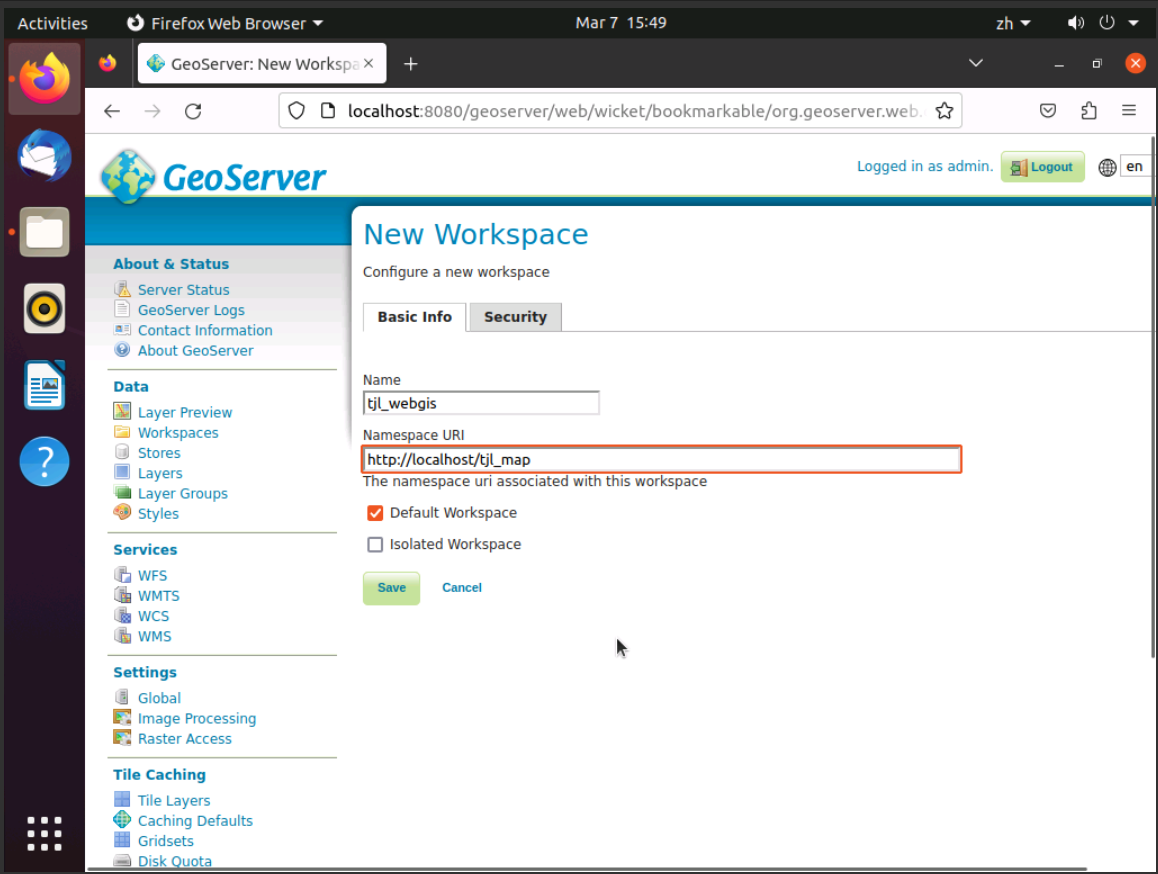The width and height of the screenshot is (1158, 874).
Task: Click the Layer Groups stack icon
Action: (123, 492)
